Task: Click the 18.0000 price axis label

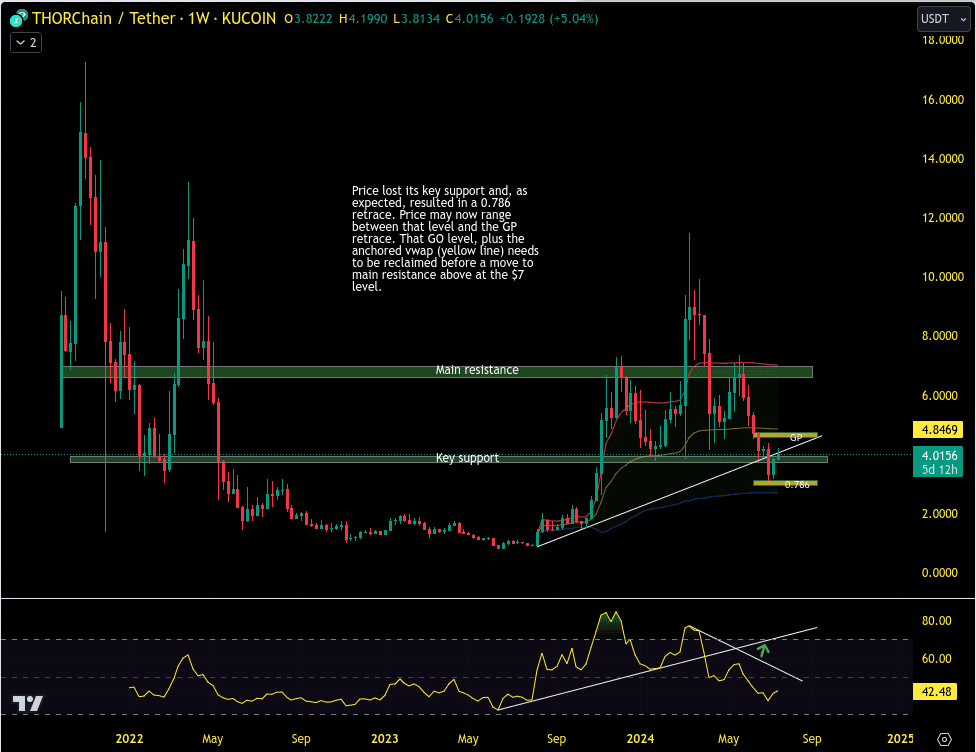Action: pos(942,40)
